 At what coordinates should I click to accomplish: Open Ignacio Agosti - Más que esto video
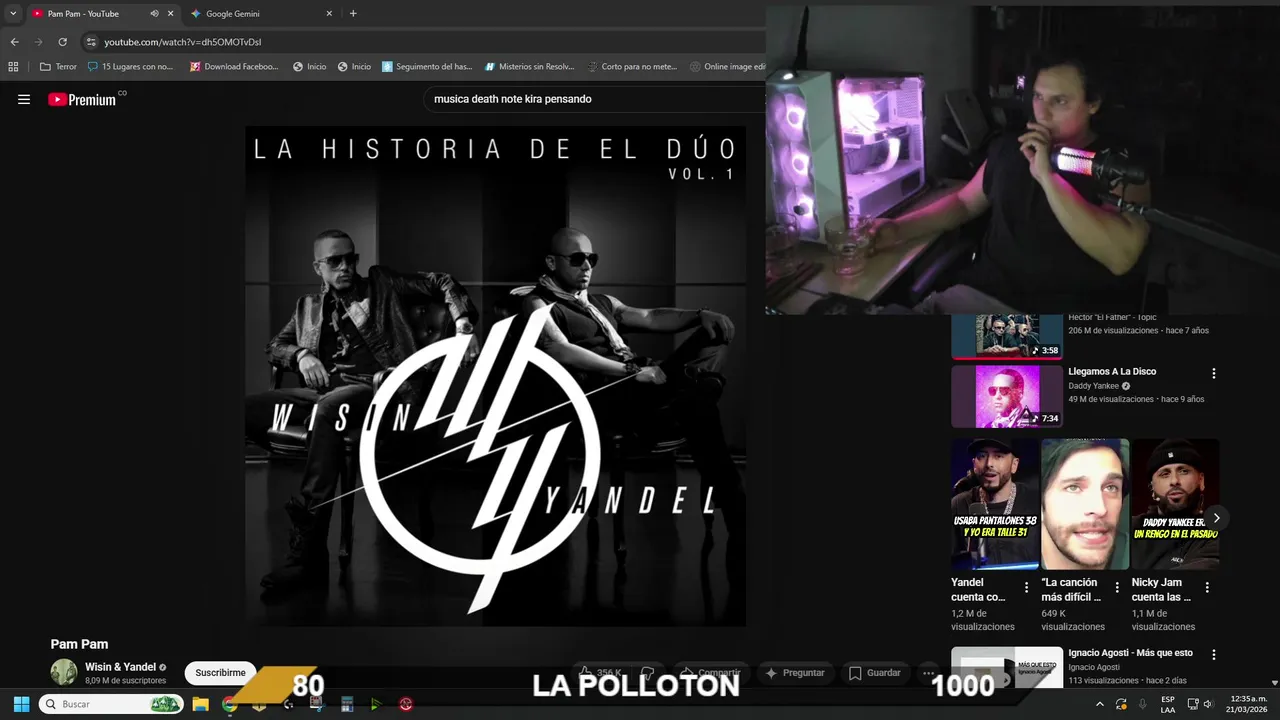click(x=1130, y=653)
